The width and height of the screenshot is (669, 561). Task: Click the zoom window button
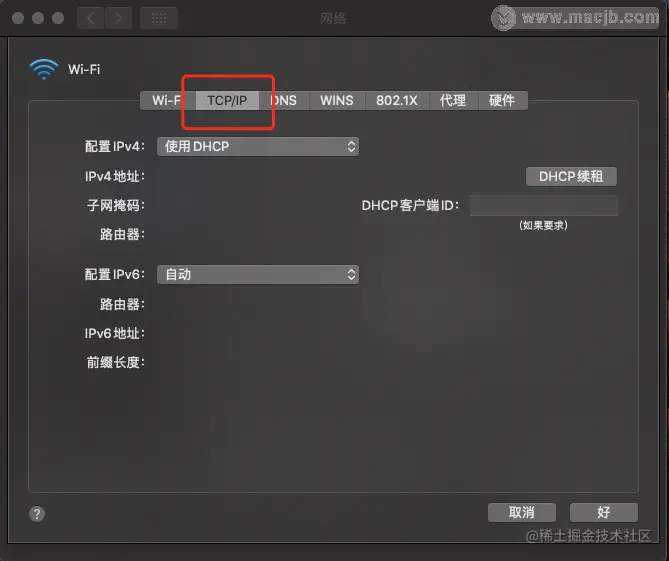(x=58, y=18)
